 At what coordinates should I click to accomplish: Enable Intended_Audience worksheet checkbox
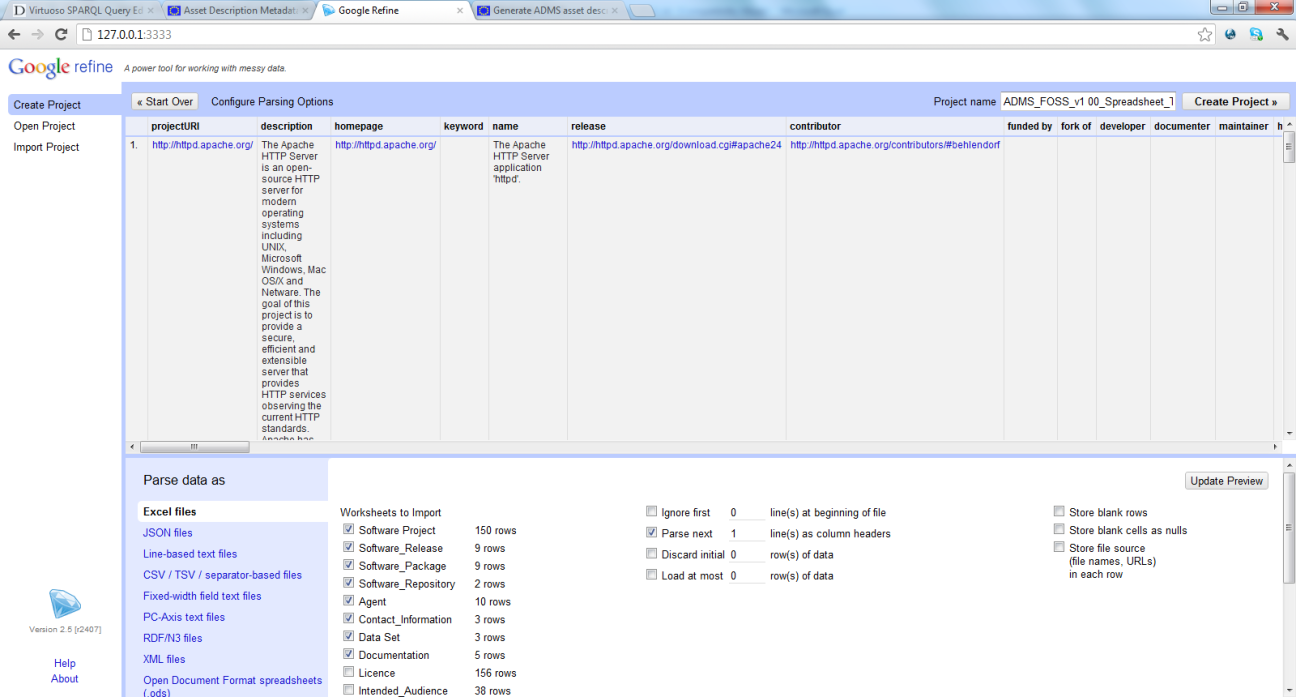[348, 690]
